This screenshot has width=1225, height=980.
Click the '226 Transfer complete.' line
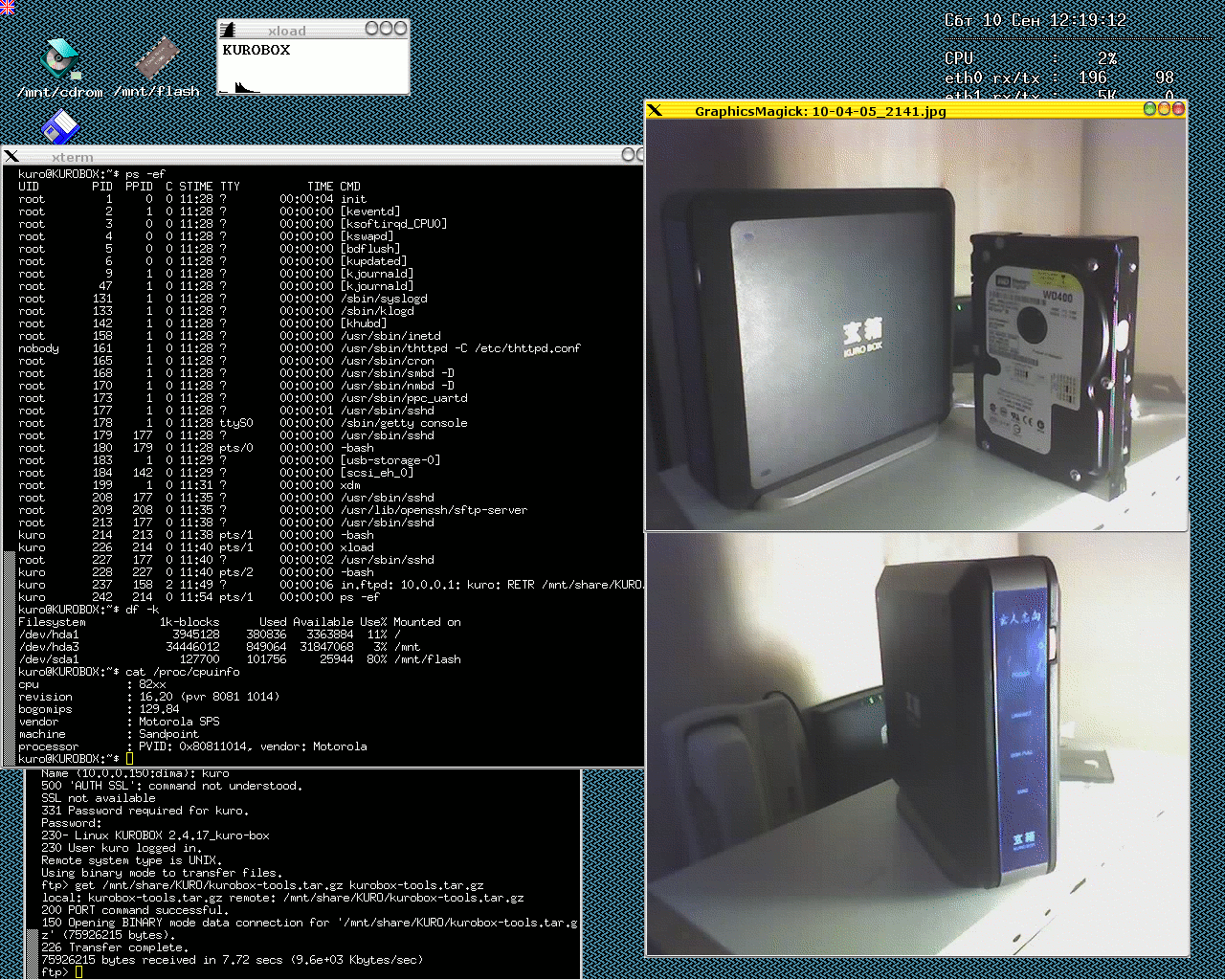[x=115, y=947]
